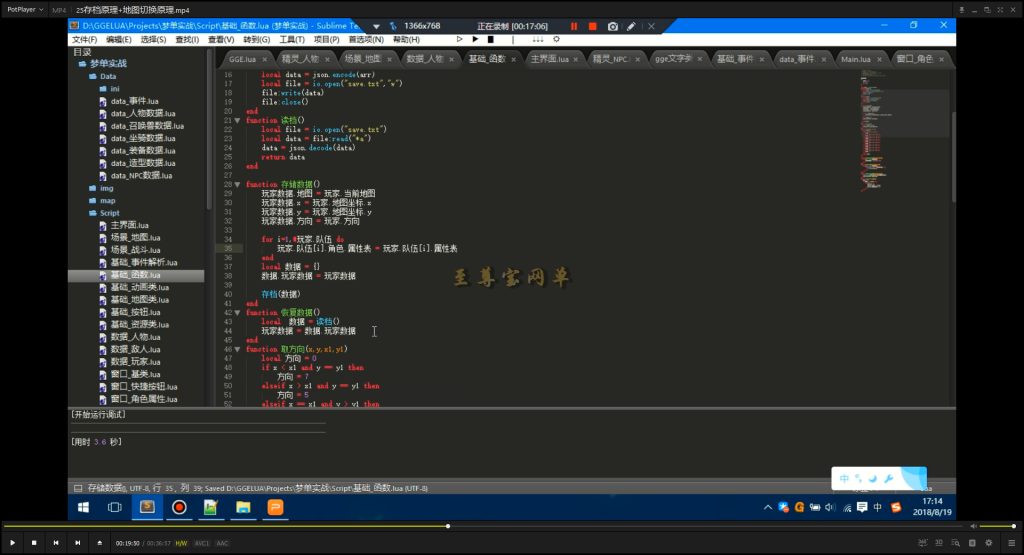Viewport: 1024px width, 555px height.
Task: Toggle sidebar via status bar panel icon
Action: (x=78, y=488)
